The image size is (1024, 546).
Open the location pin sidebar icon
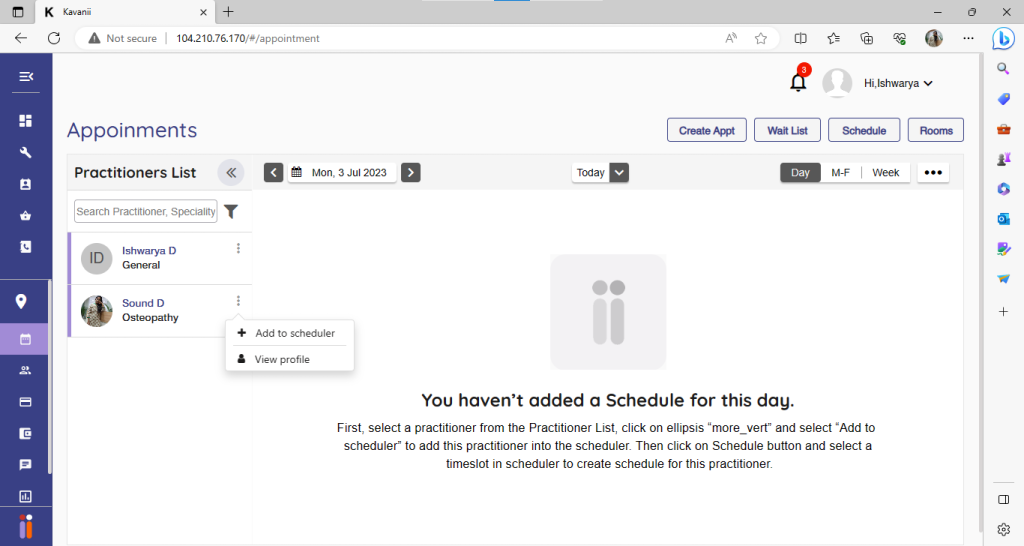pos(21,302)
